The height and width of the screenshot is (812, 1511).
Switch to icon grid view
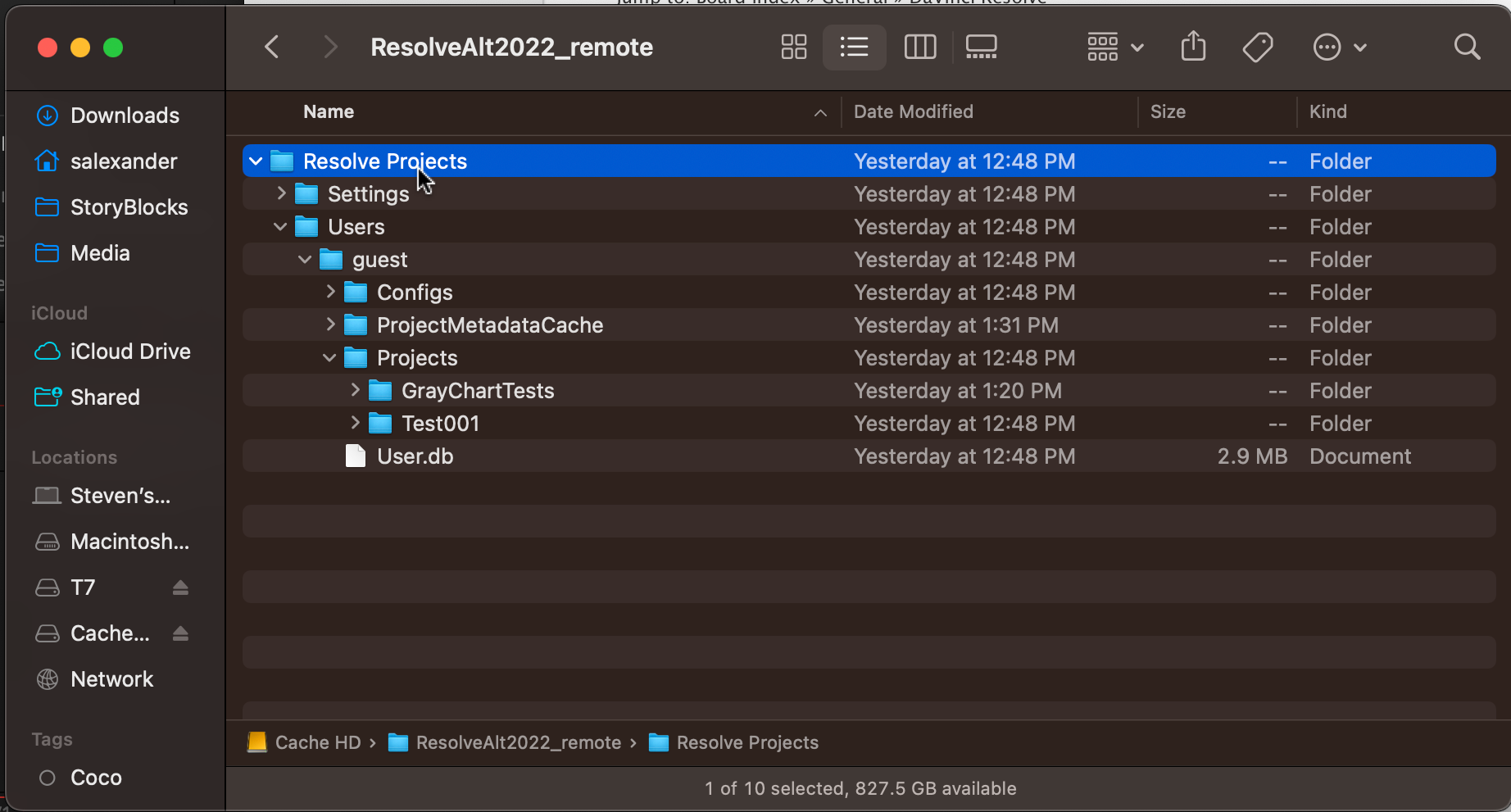point(793,47)
